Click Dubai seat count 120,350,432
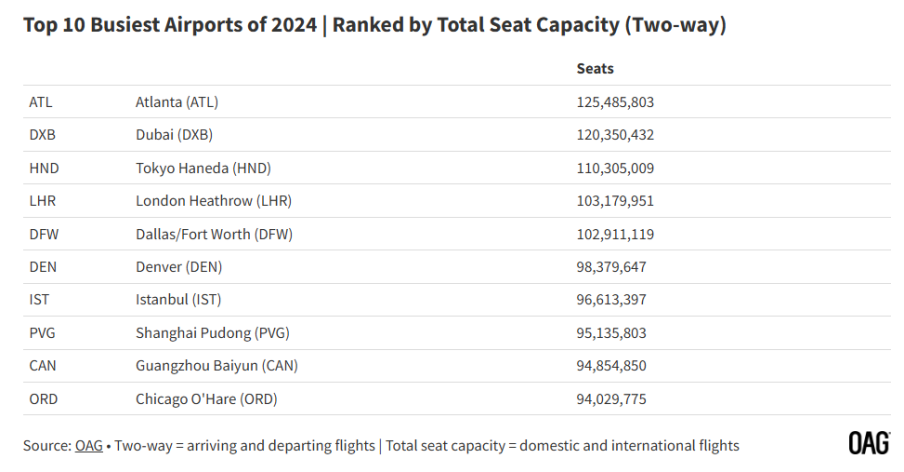 coord(615,135)
